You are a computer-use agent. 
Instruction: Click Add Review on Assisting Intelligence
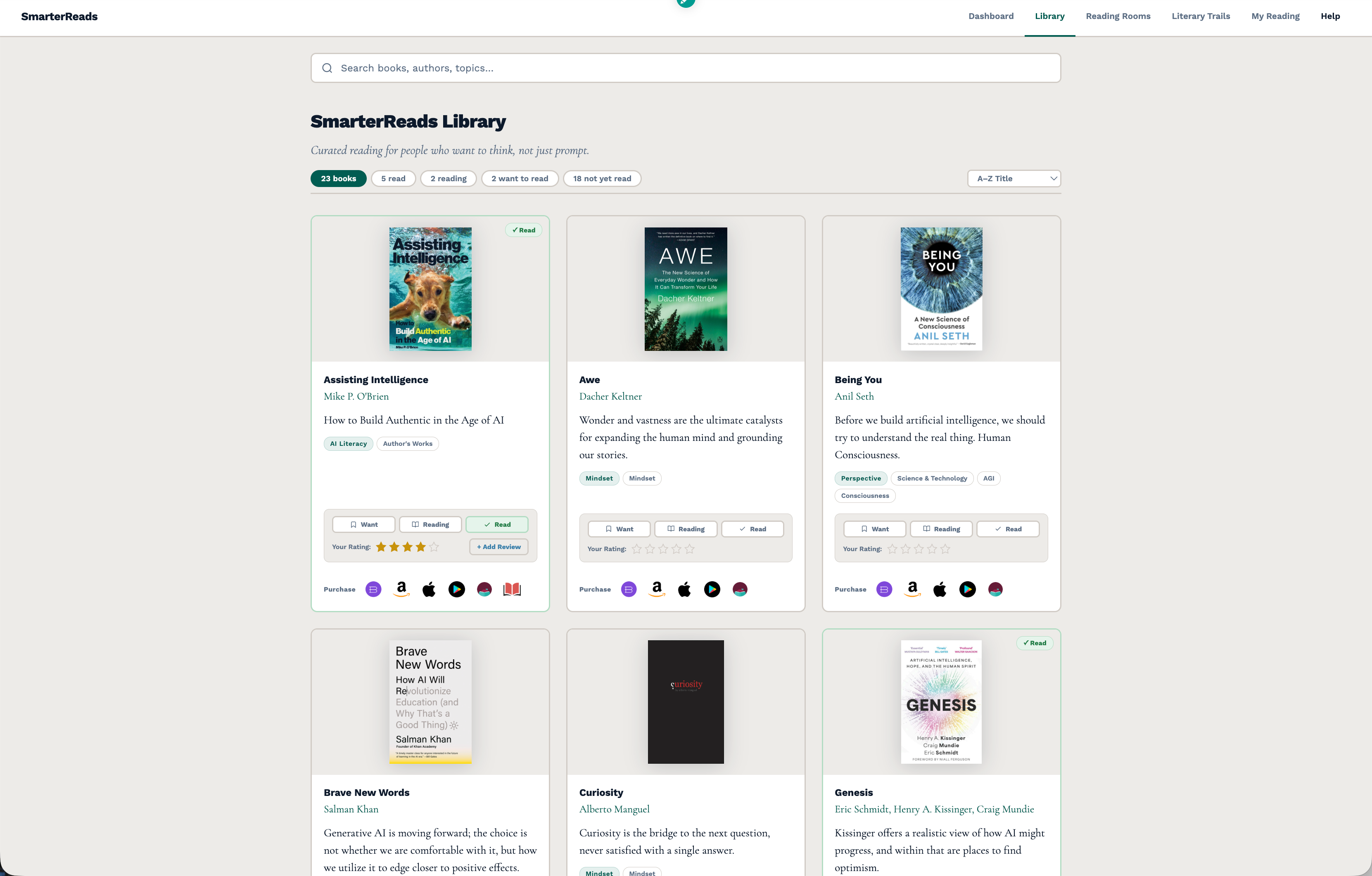(498, 547)
